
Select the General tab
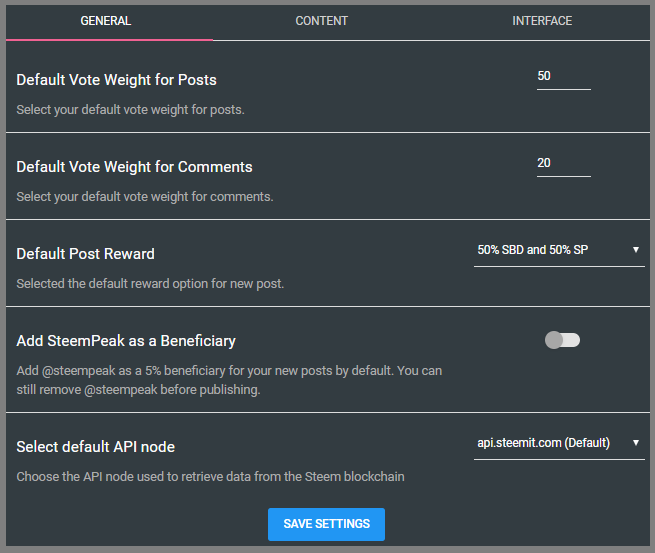pyautogui.click(x=106, y=21)
